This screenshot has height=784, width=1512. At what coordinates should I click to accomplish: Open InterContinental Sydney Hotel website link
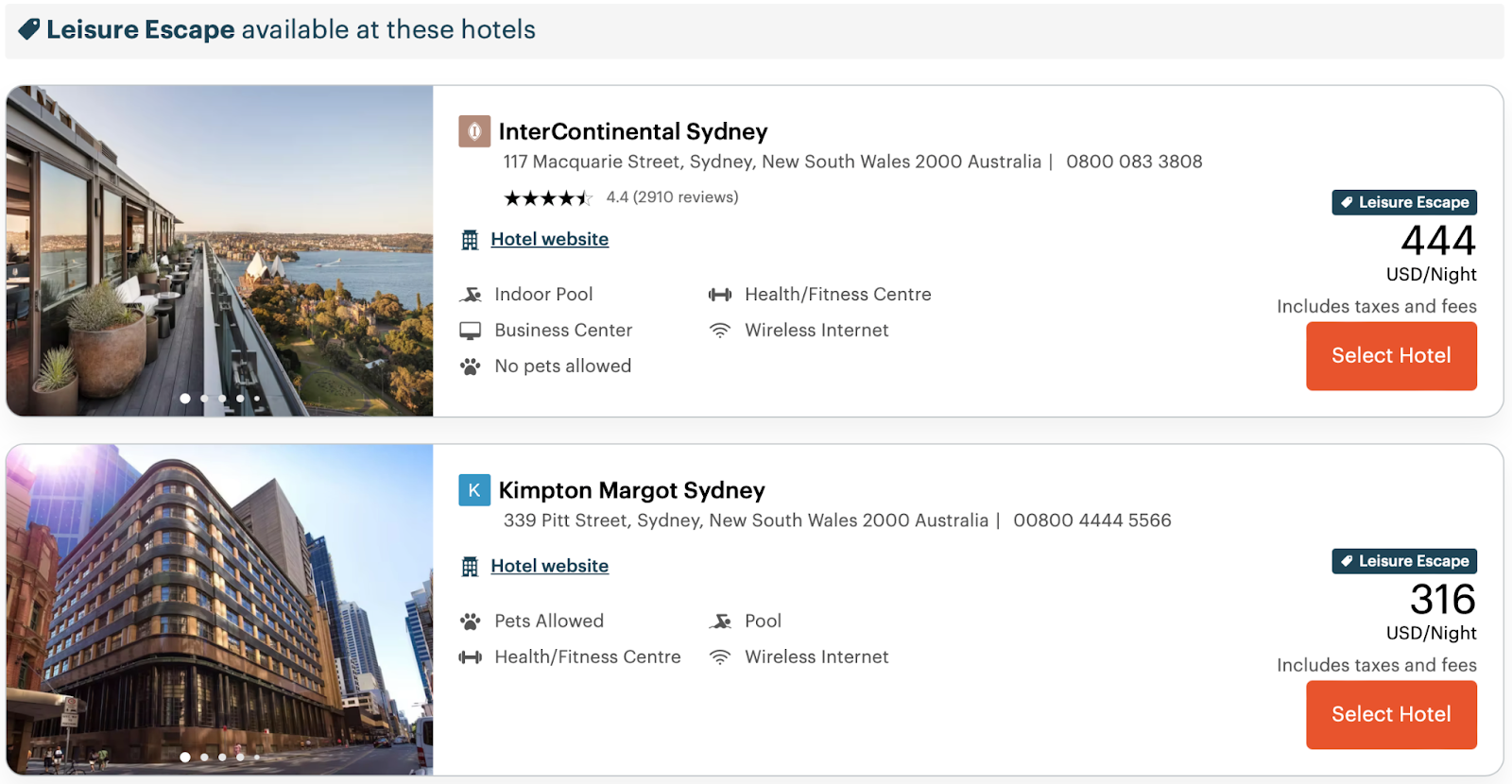click(x=549, y=240)
